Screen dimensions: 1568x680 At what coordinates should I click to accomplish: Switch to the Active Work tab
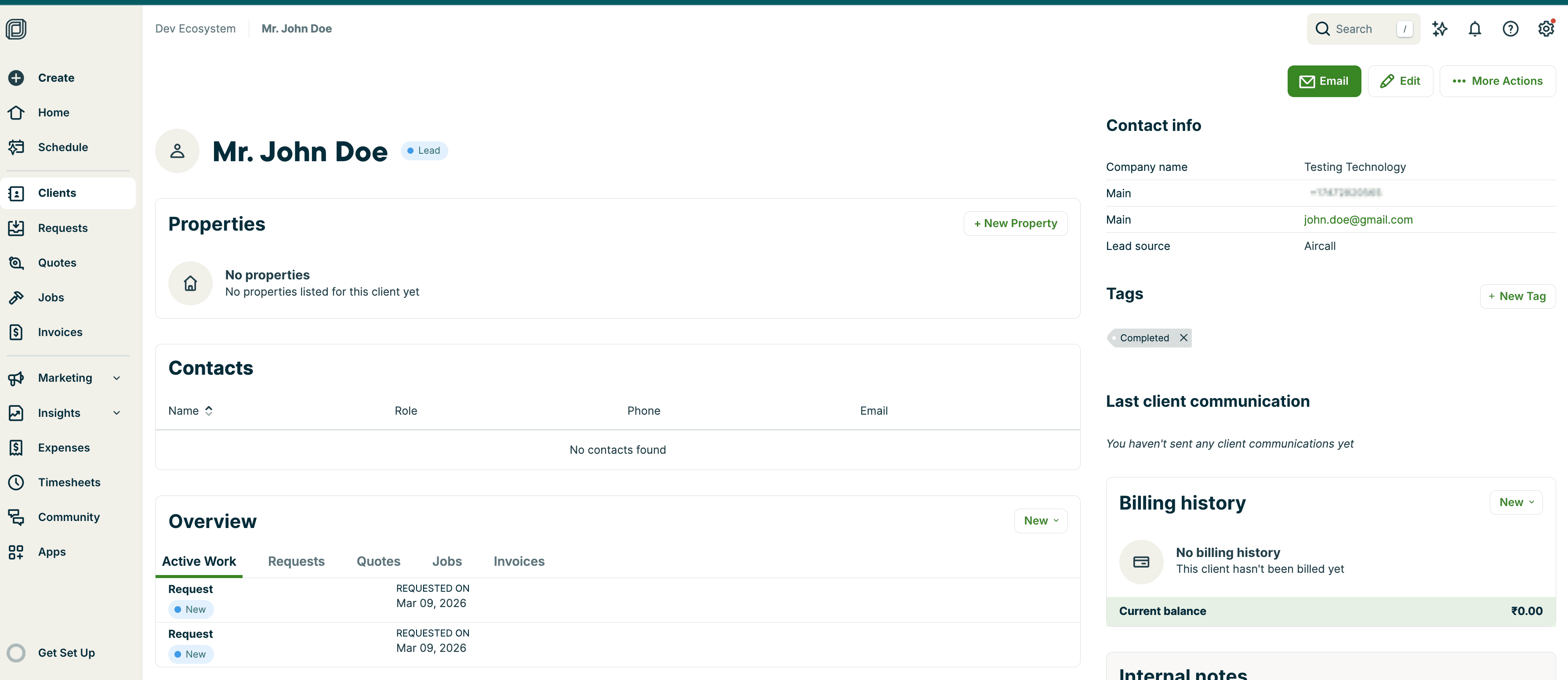coord(199,561)
